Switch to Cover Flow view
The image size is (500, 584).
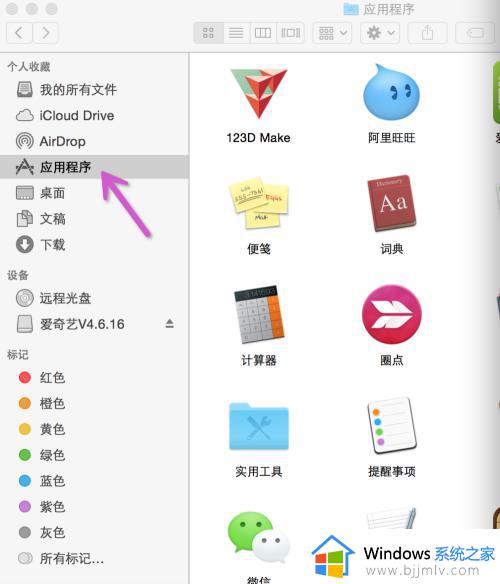(291, 33)
